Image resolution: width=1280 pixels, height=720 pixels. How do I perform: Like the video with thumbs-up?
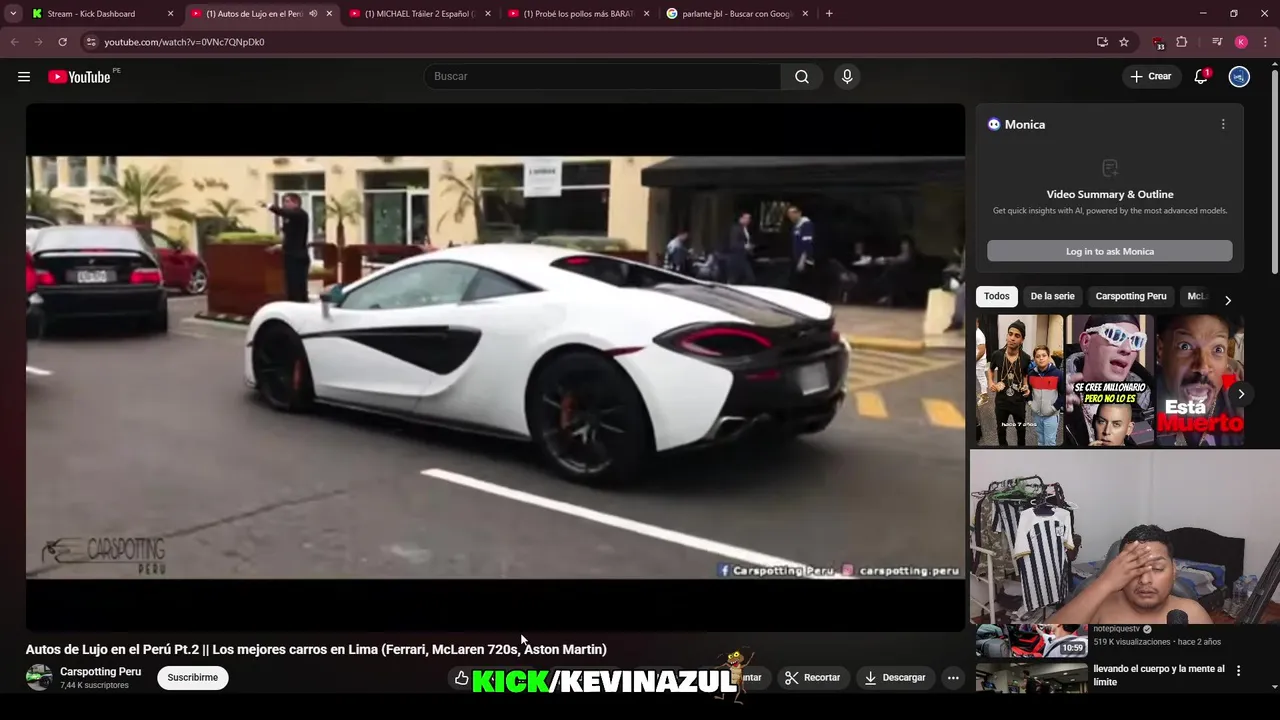pyautogui.click(x=461, y=678)
